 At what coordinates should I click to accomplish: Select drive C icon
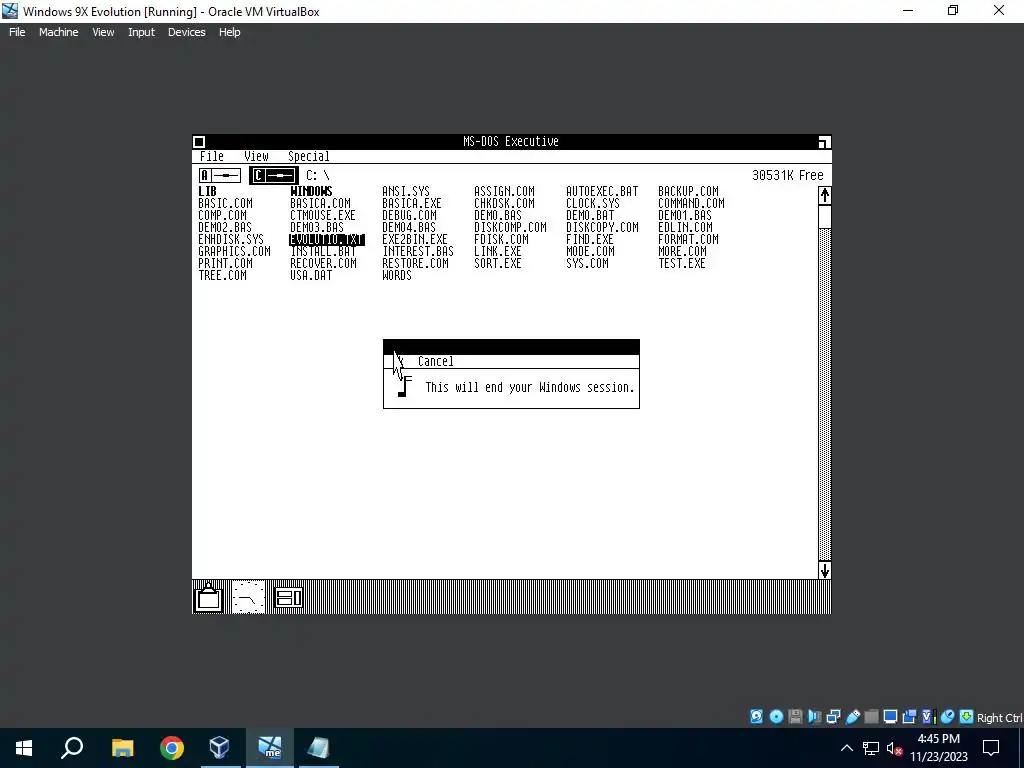tap(274, 175)
